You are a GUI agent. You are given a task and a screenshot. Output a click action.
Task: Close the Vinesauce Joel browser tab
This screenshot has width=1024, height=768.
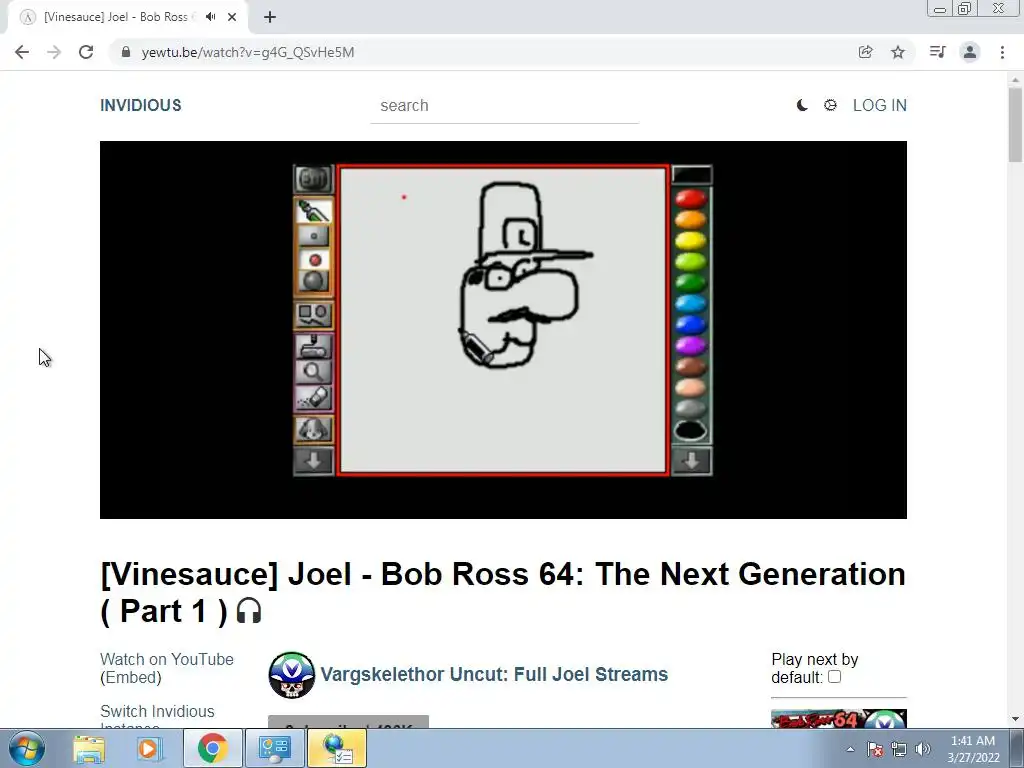232,17
